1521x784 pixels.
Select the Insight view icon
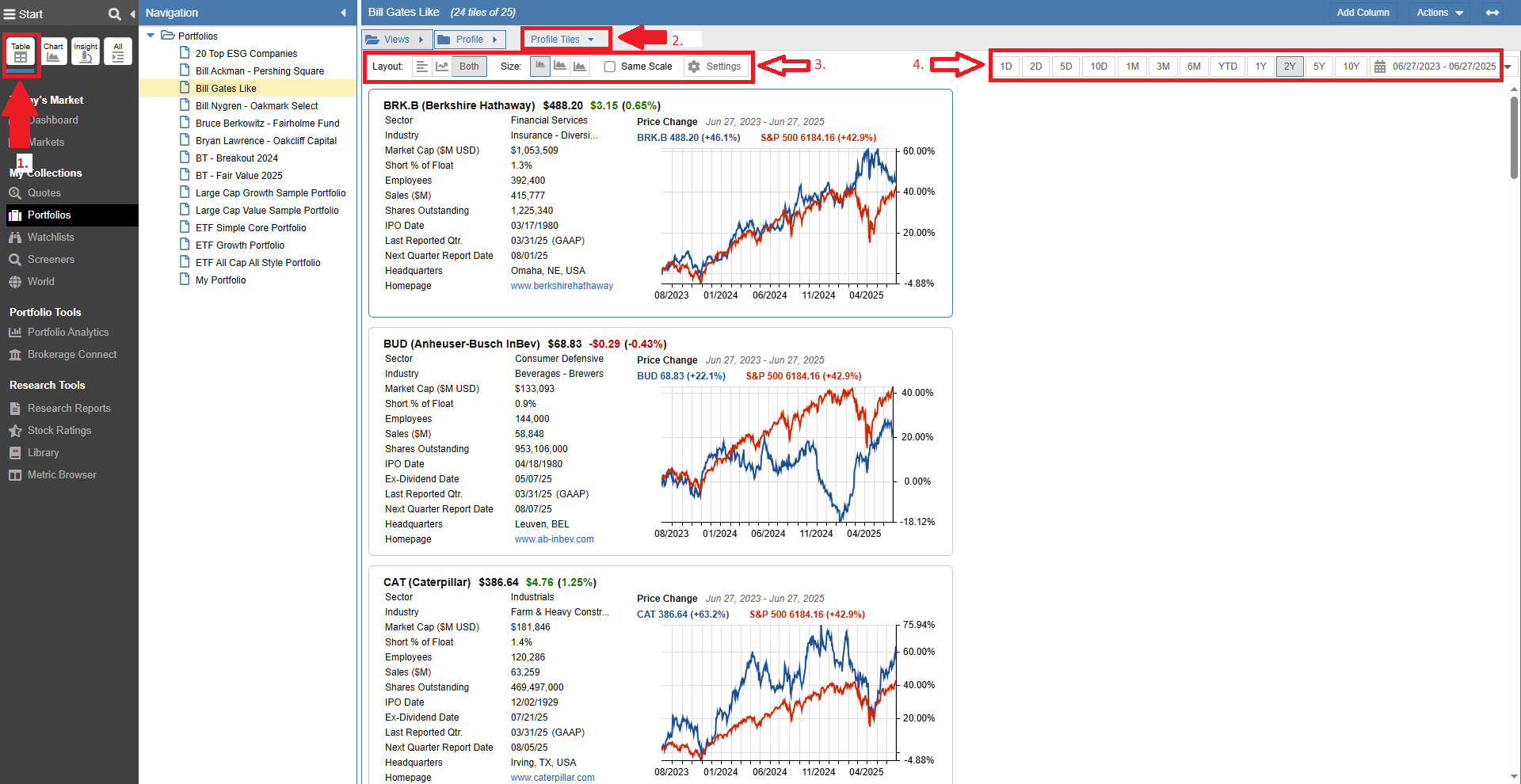(x=86, y=51)
